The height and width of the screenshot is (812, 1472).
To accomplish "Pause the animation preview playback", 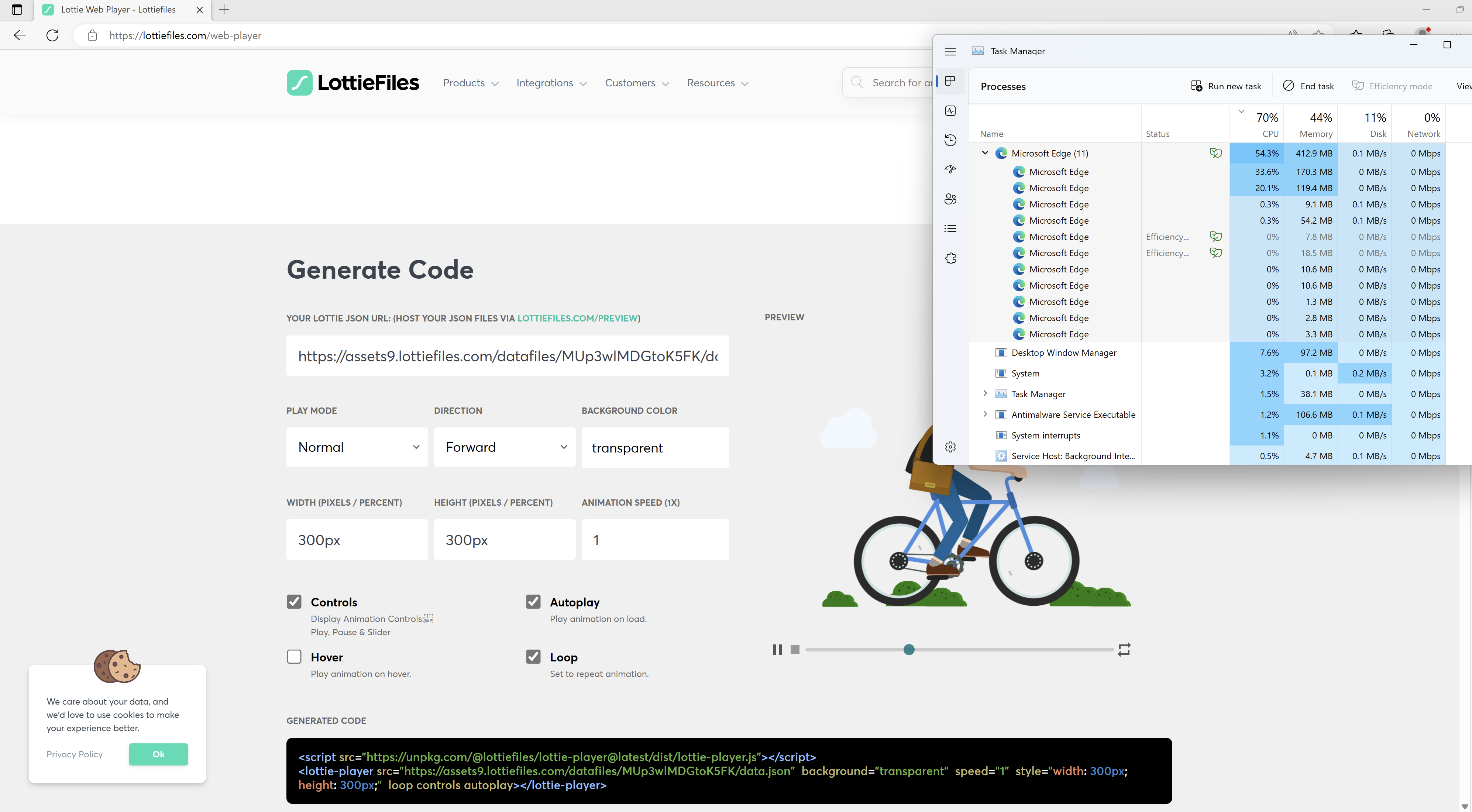I will coord(777,649).
